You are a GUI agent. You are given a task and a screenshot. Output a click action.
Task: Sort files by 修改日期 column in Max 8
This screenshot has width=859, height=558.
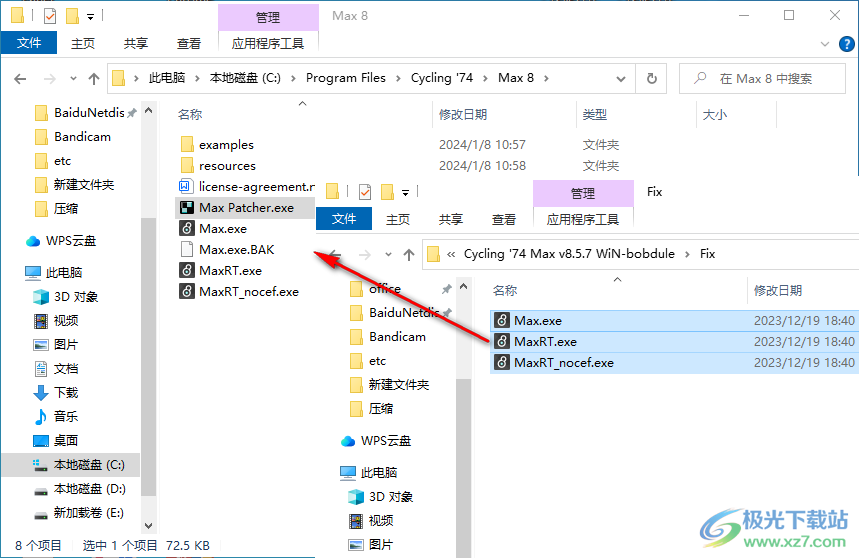(463, 115)
